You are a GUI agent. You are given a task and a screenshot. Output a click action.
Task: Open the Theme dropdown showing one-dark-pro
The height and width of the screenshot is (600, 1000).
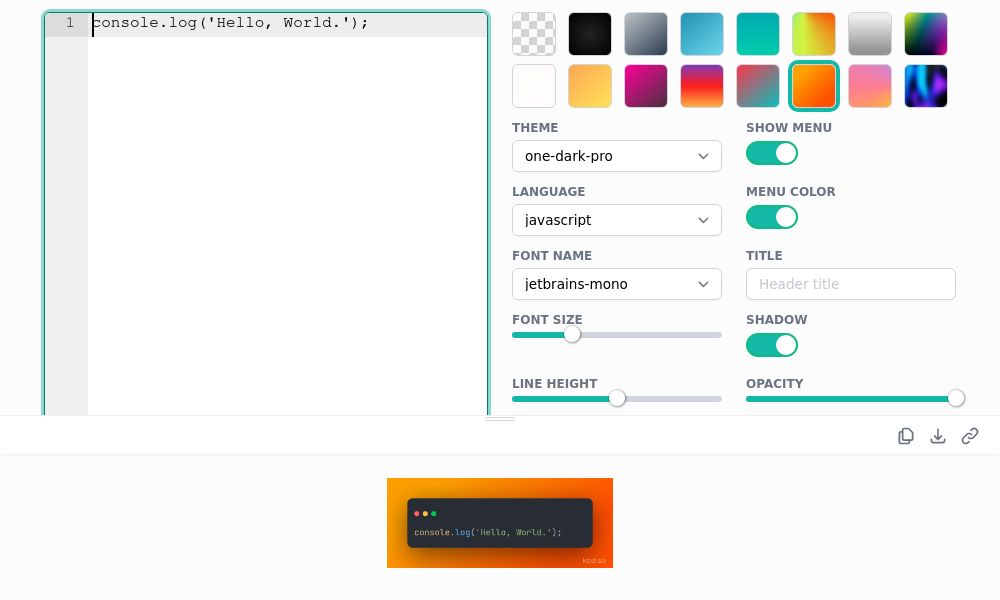coord(617,156)
